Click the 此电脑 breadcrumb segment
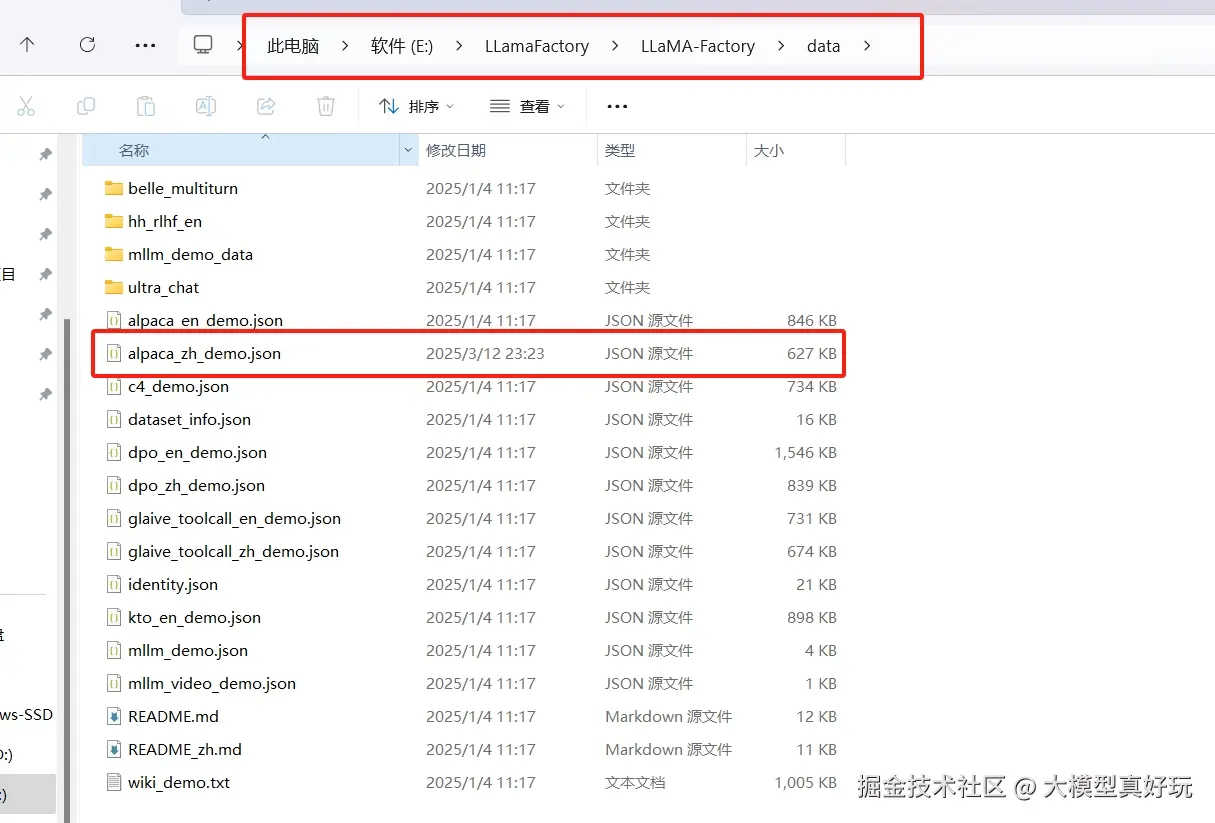The image size is (1215, 823). (293, 46)
